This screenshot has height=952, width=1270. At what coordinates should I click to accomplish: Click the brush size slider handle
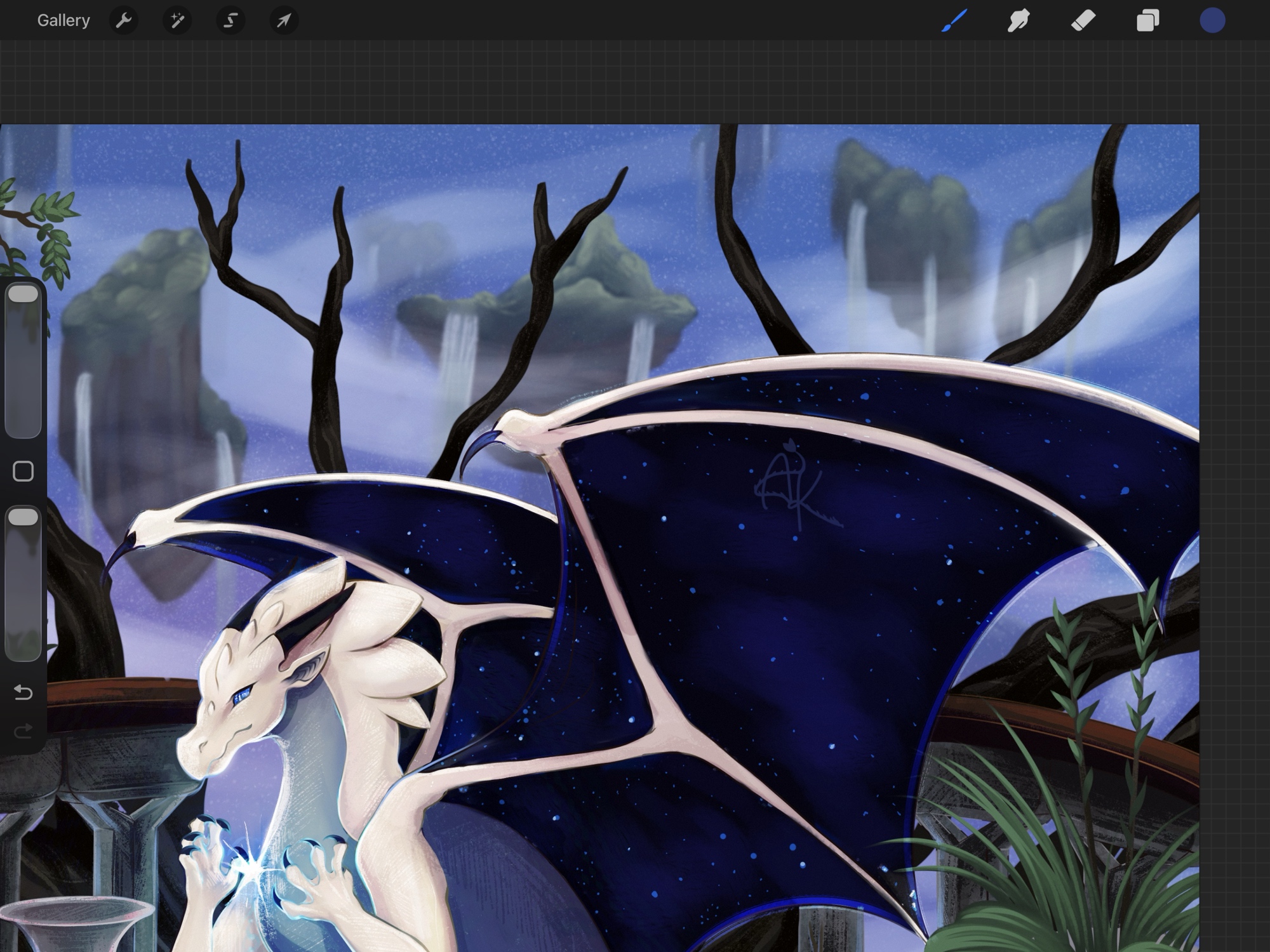click(x=23, y=294)
